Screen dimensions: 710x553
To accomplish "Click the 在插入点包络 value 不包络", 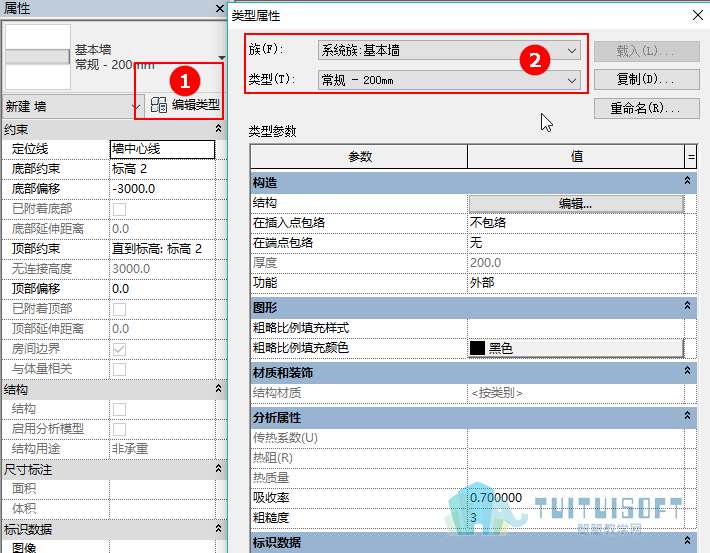I will coord(576,223).
